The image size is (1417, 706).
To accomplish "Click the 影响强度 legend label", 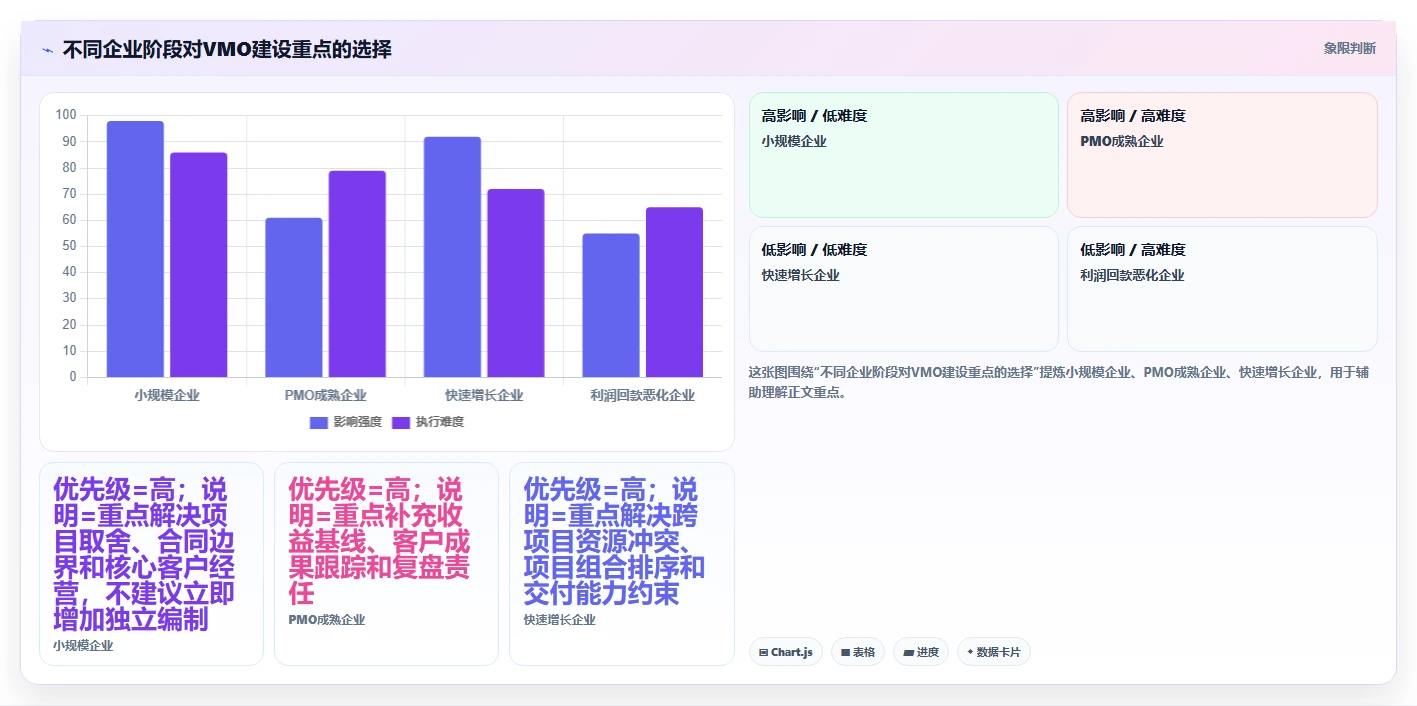I will point(358,422).
